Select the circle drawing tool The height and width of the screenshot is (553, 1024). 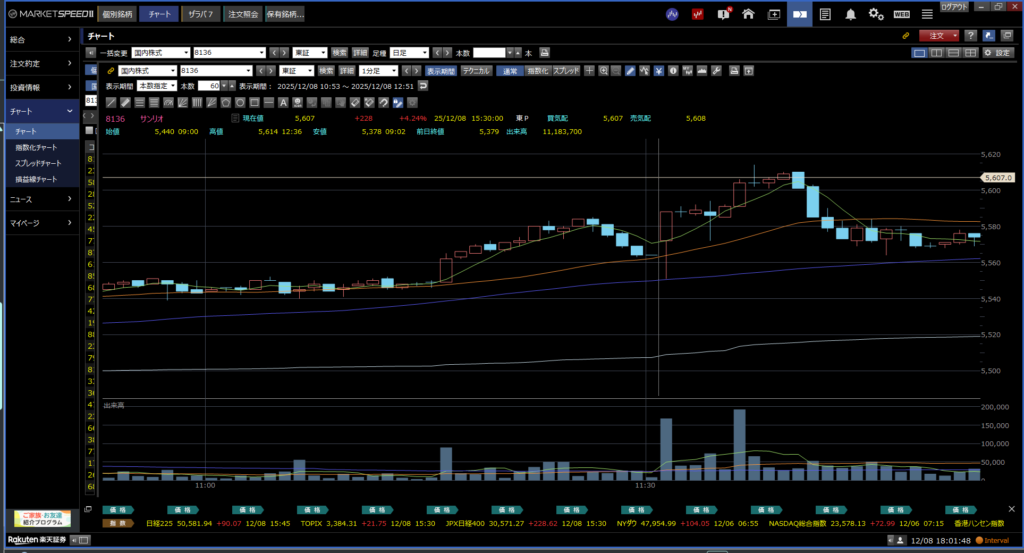click(x=241, y=102)
